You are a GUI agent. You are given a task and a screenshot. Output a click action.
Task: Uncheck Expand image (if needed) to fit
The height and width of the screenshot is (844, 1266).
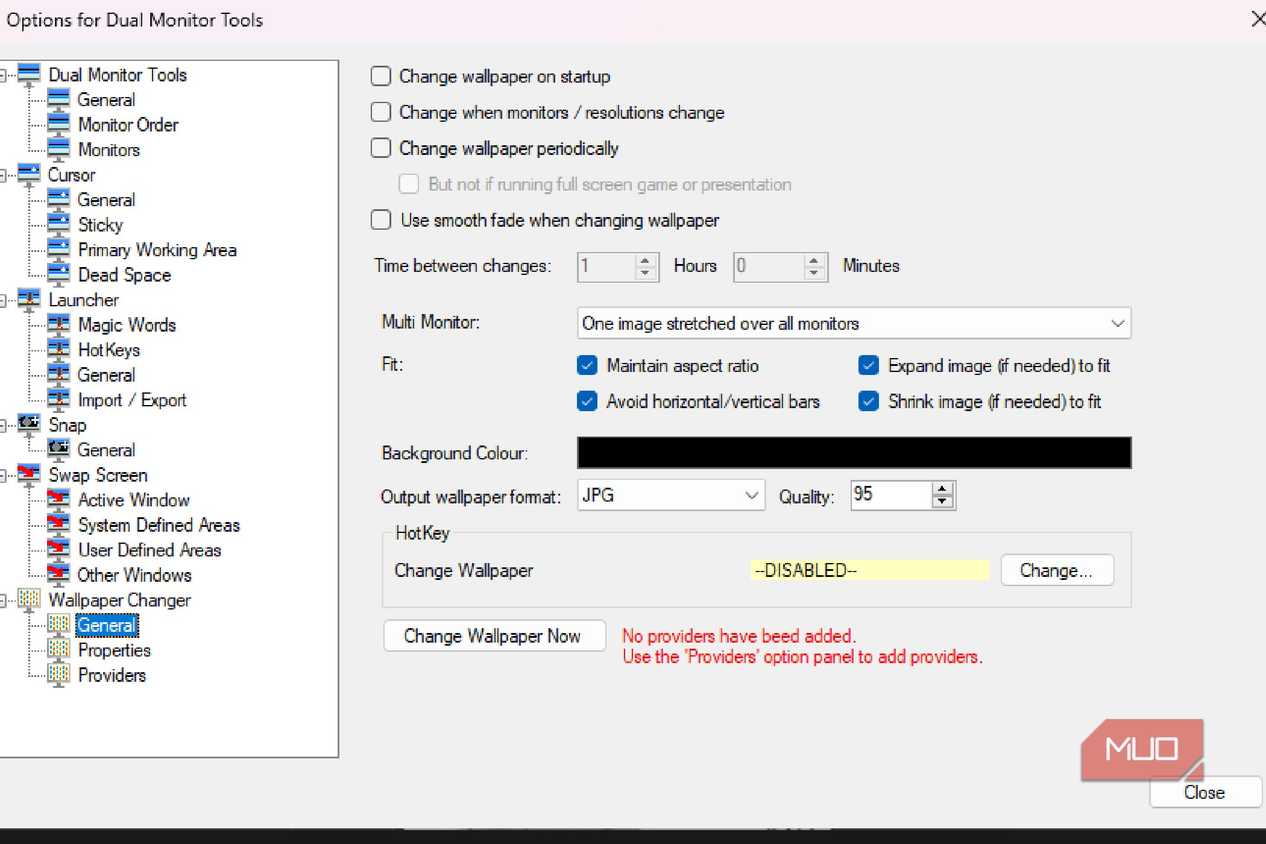pos(869,365)
